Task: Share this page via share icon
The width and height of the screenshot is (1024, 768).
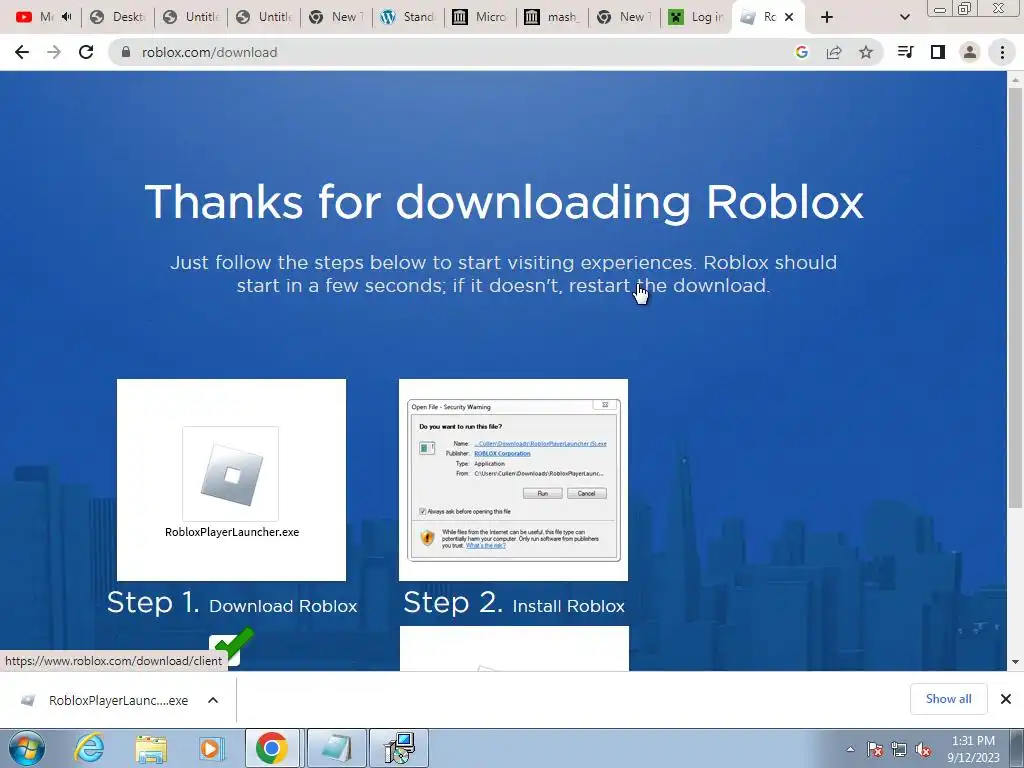Action: [x=834, y=52]
